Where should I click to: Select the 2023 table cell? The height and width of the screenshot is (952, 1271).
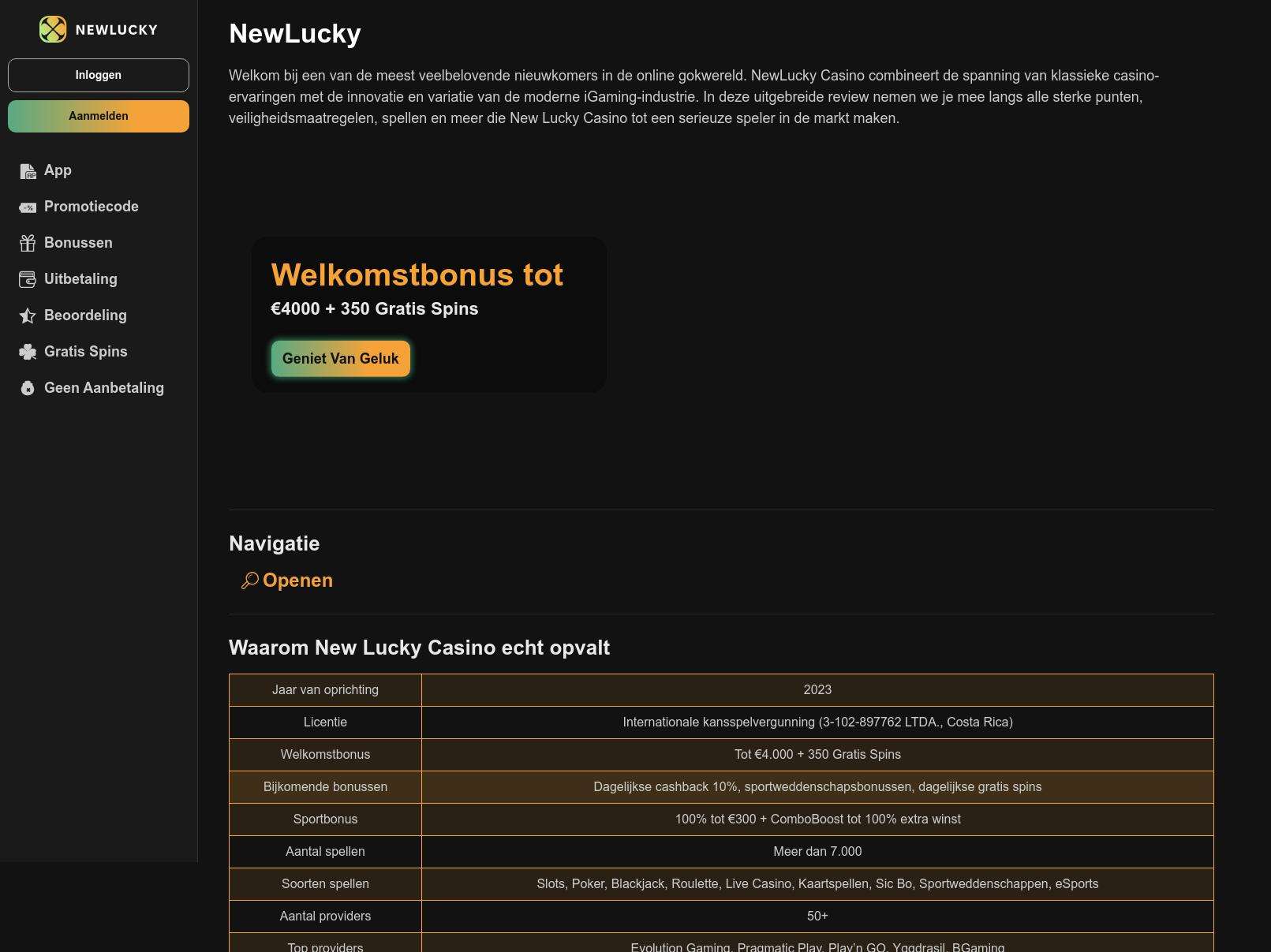pyautogui.click(x=817, y=690)
